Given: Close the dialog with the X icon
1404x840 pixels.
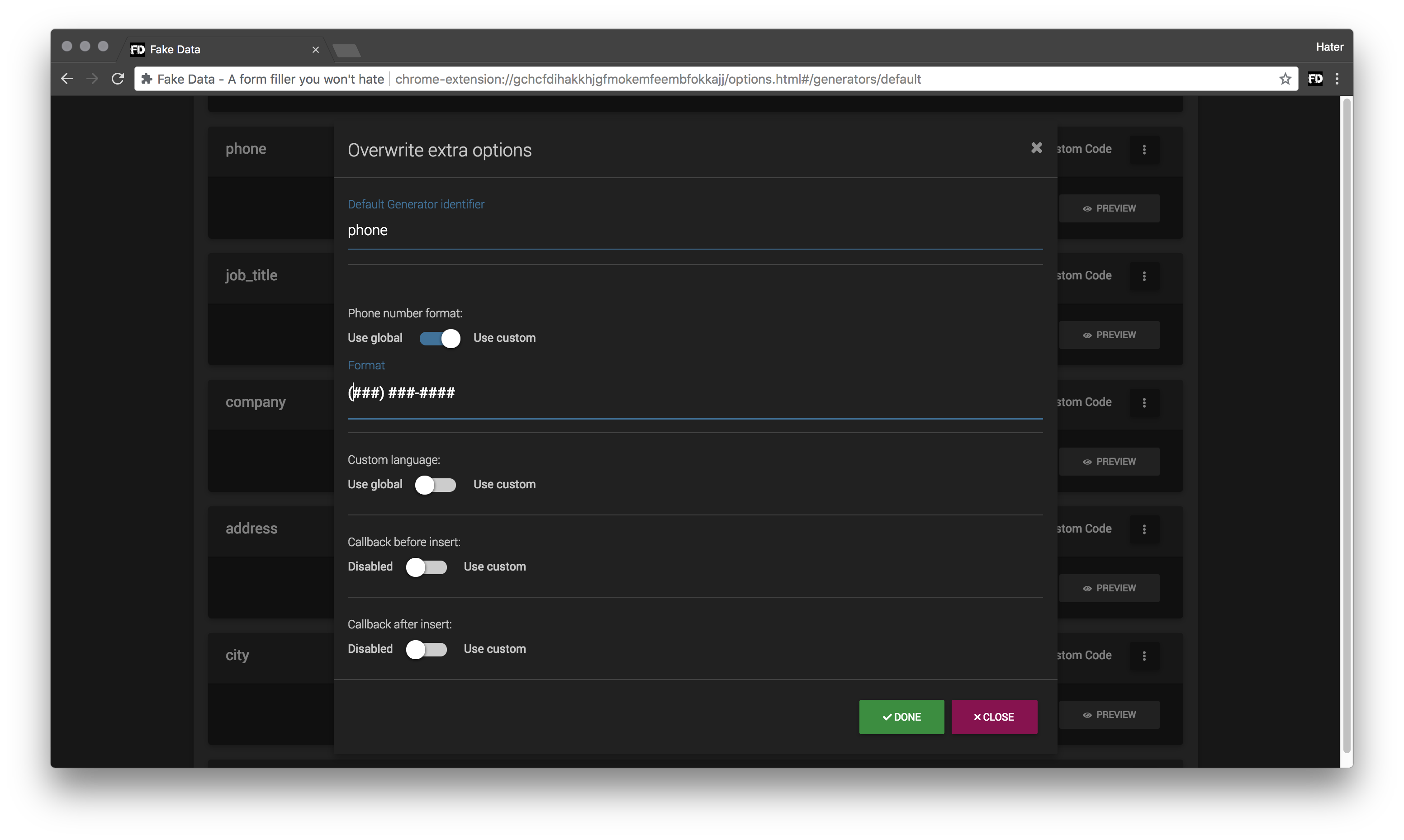Looking at the screenshot, I should [1036, 148].
